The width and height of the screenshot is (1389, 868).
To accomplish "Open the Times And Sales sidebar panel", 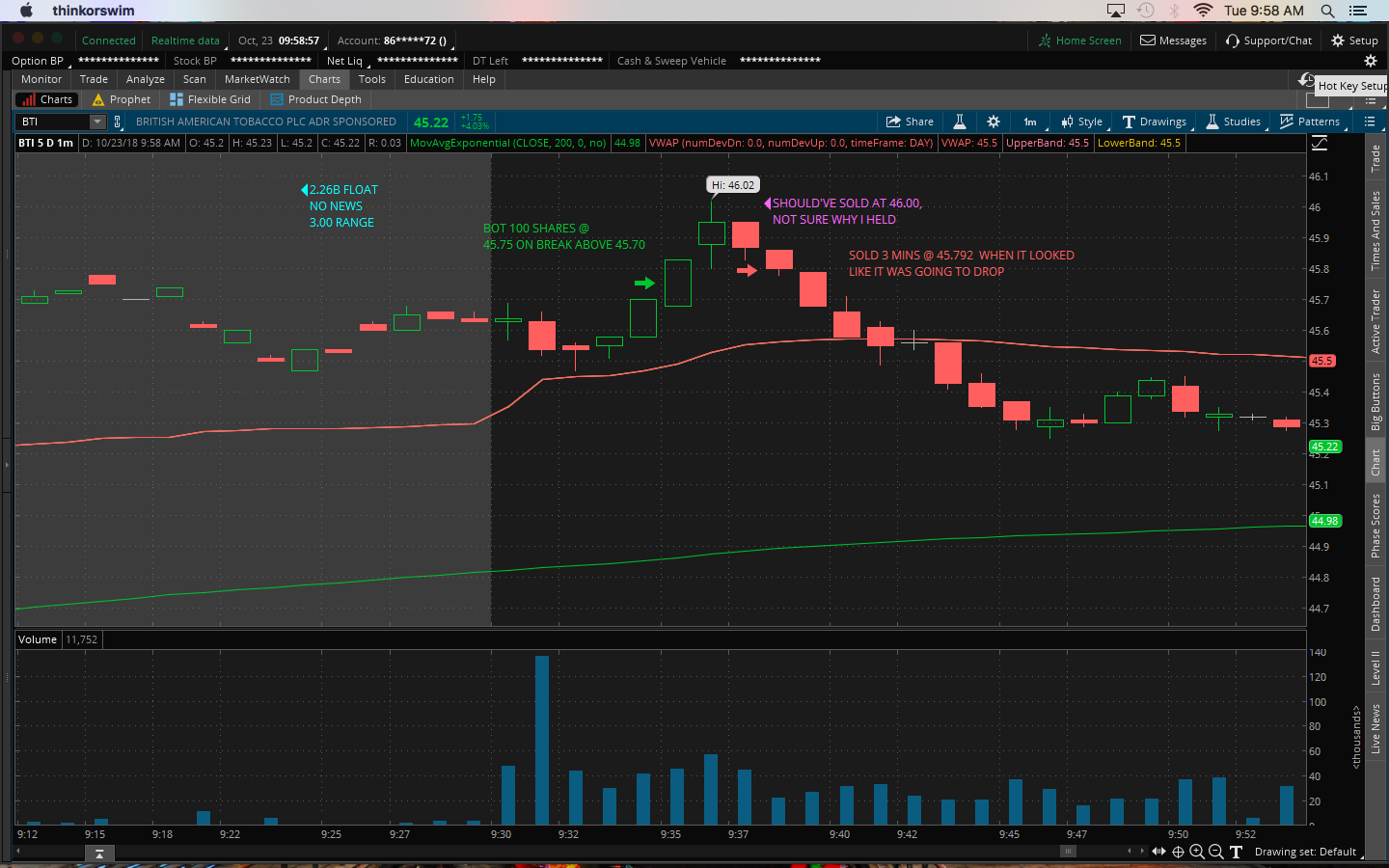I will point(1375,231).
